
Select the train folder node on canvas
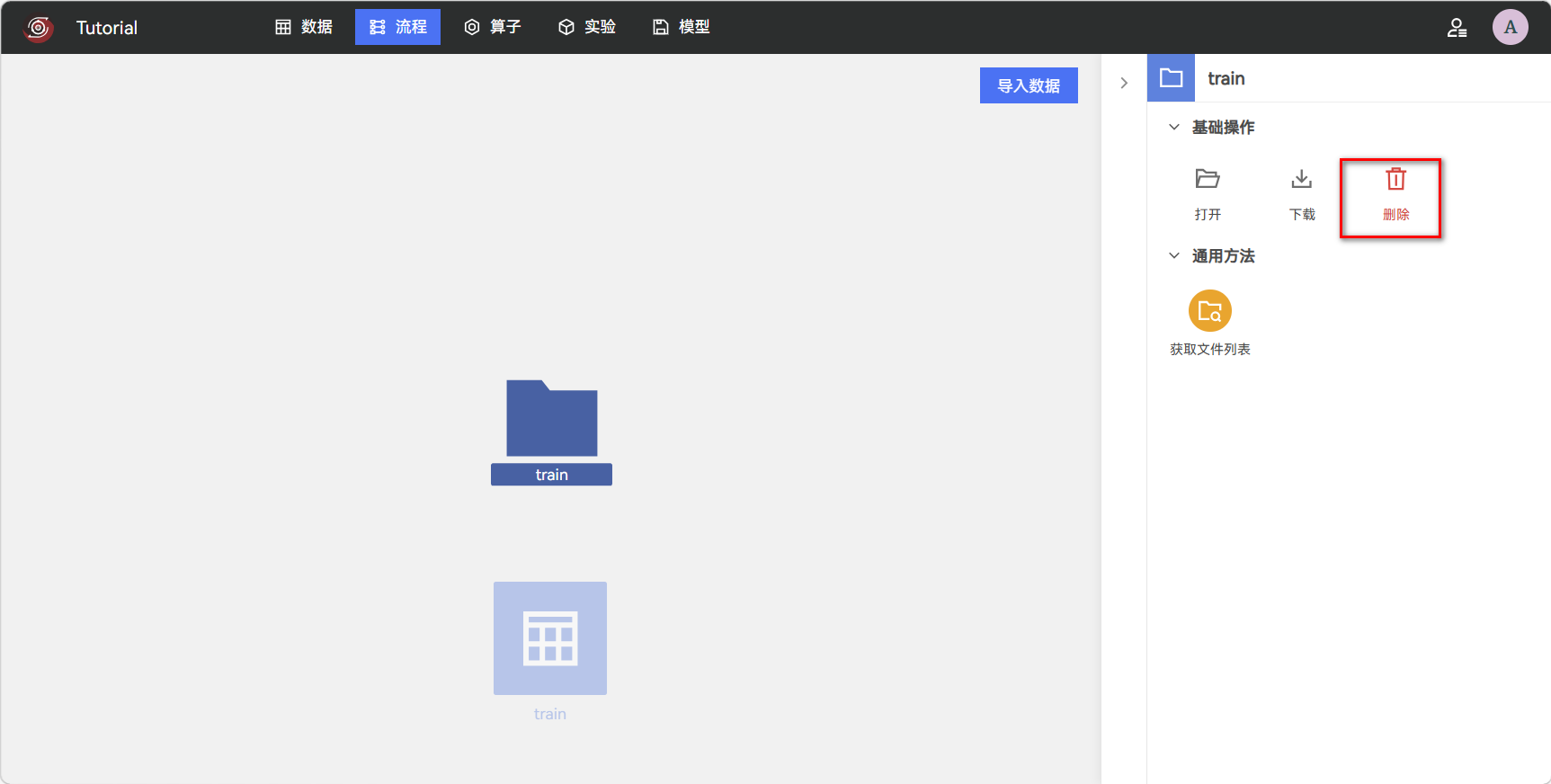(x=551, y=418)
